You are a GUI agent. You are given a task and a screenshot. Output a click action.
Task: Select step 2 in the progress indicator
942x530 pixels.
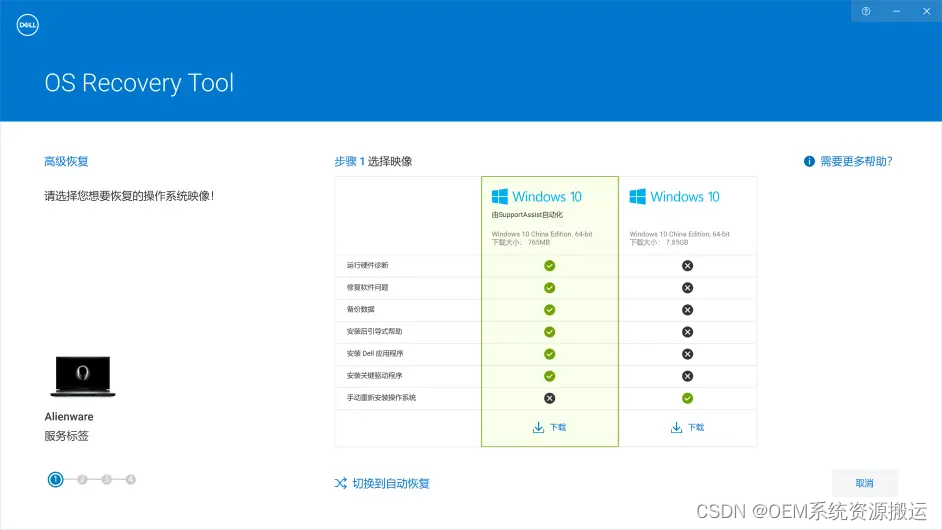[82, 480]
